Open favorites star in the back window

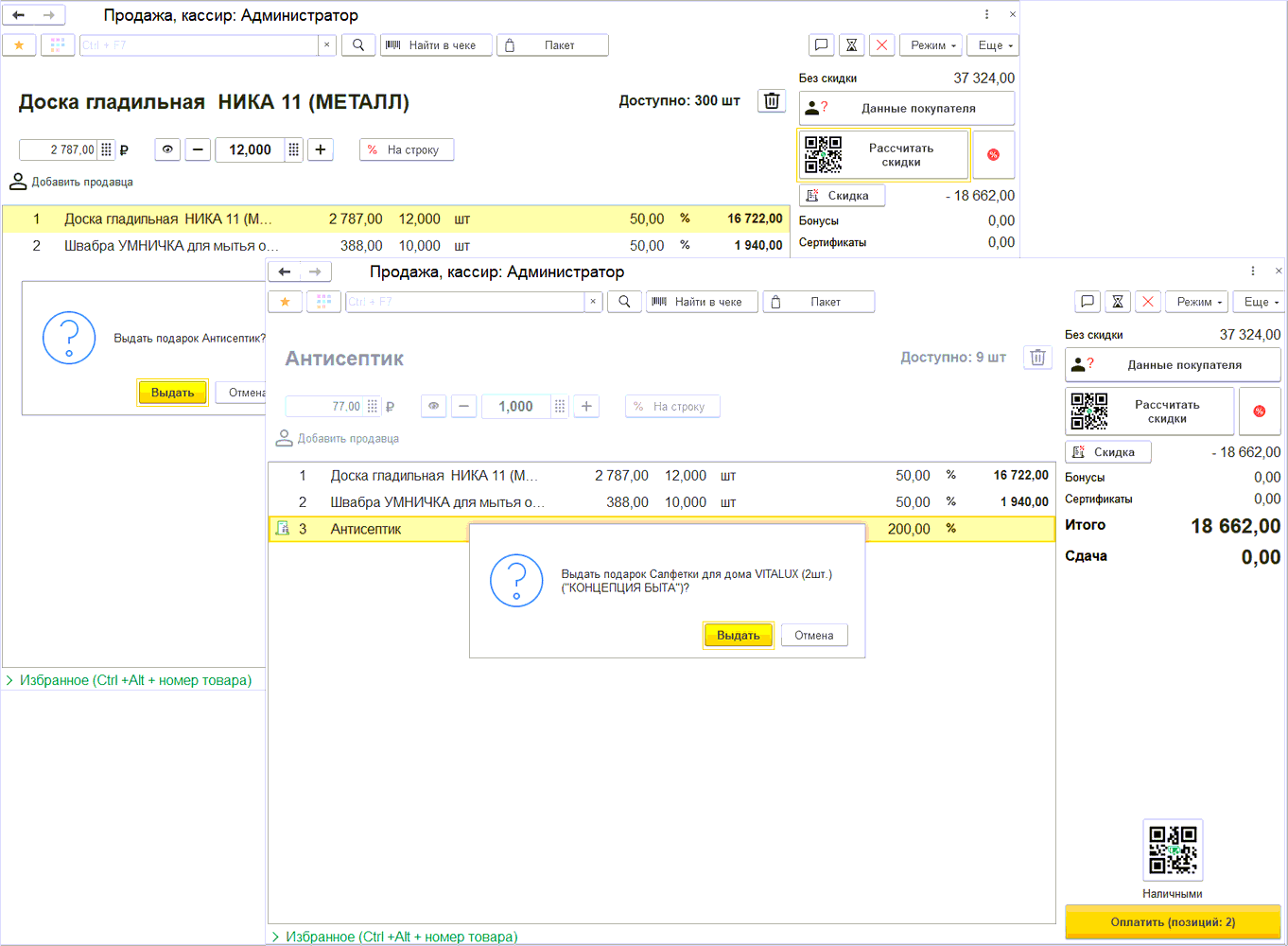coord(19,45)
